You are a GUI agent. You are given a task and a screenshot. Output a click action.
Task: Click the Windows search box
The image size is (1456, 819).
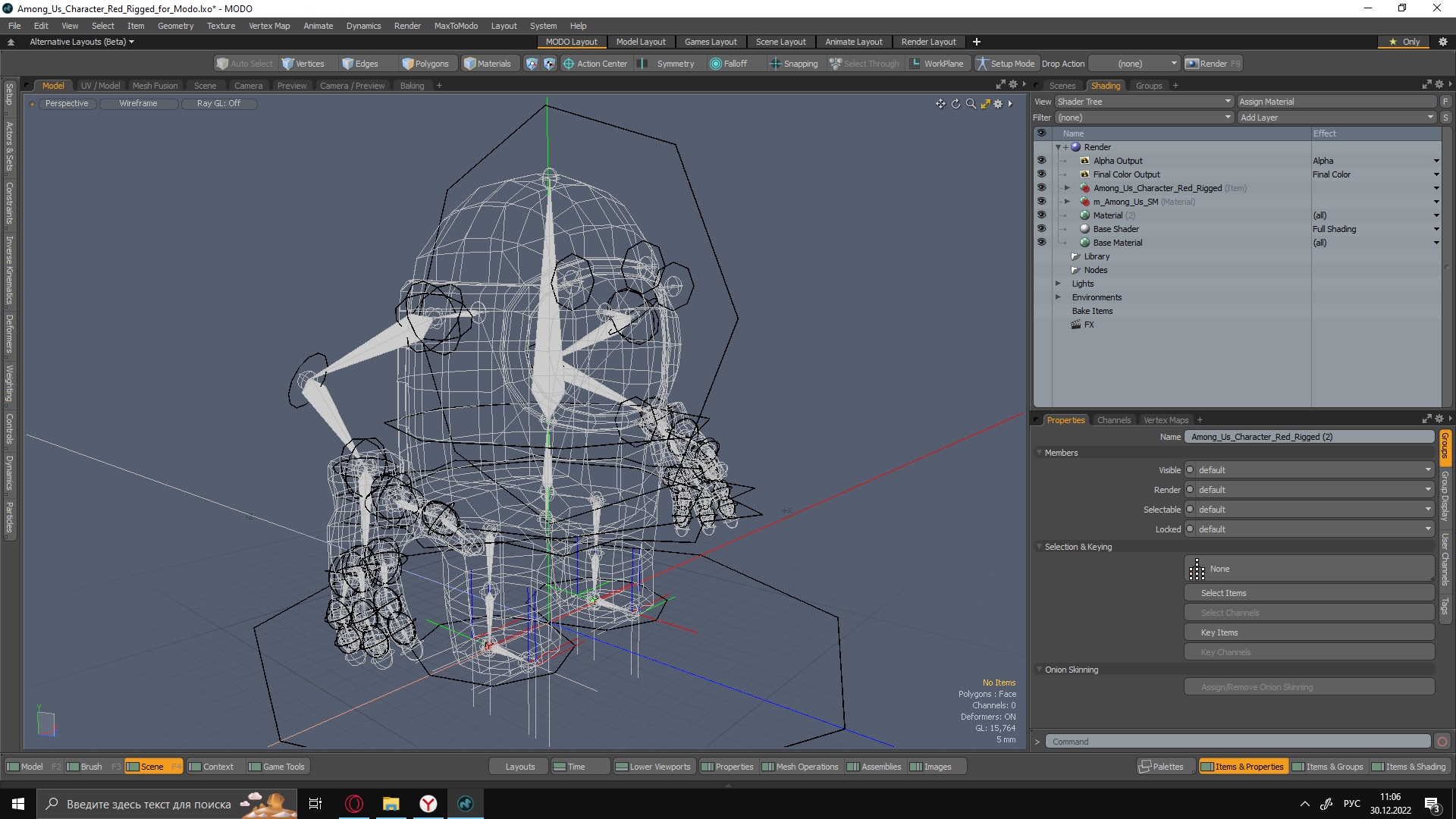coord(167,804)
